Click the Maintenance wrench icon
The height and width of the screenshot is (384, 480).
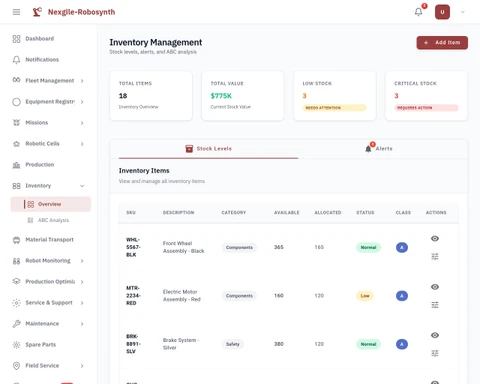pyautogui.click(x=16, y=324)
